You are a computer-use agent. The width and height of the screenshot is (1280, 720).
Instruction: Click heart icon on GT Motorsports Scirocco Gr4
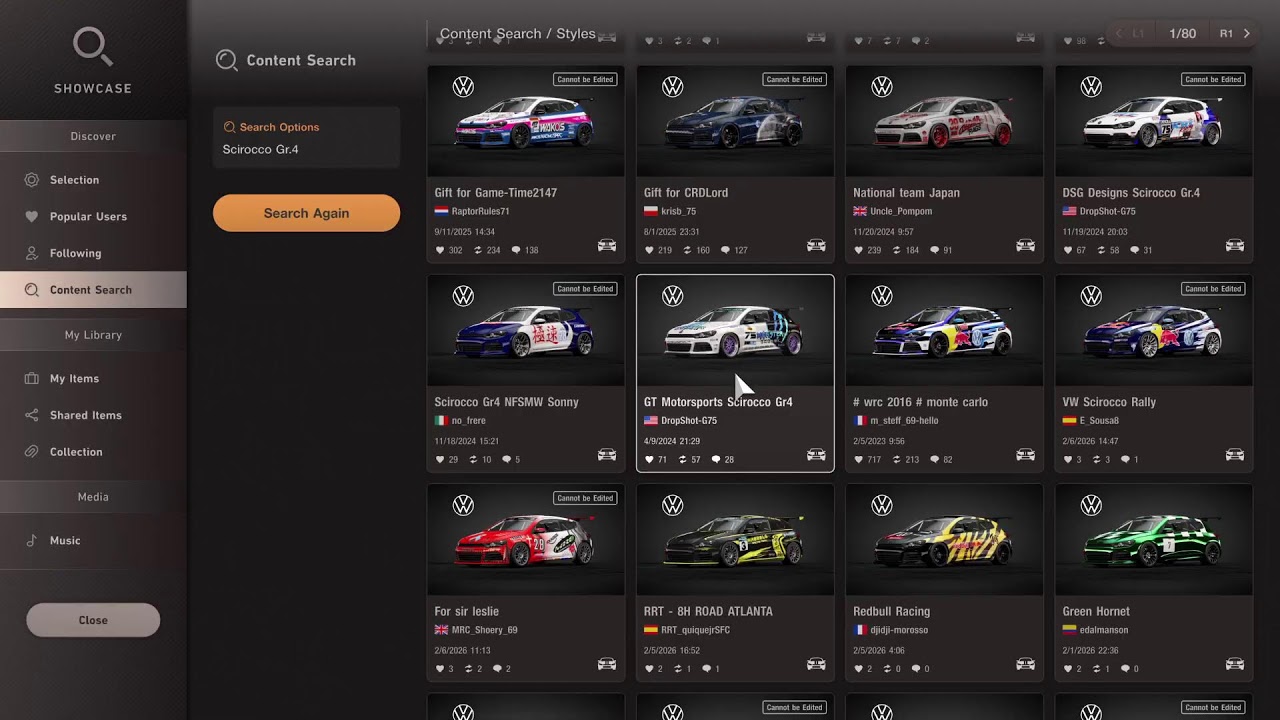[x=649, y=460]
